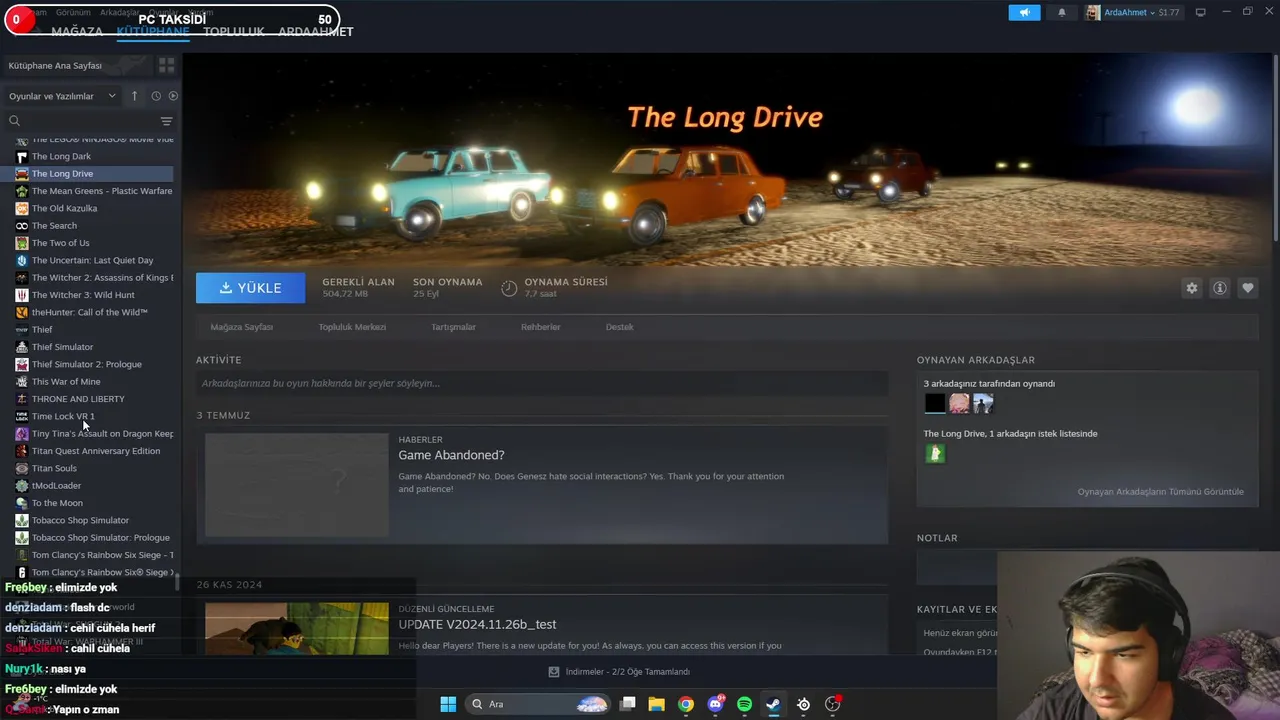The height and width of the screenshot is (720, 1280).
Task: Open the UPDATE V2024.11.26b_test post
Action: 477,625
